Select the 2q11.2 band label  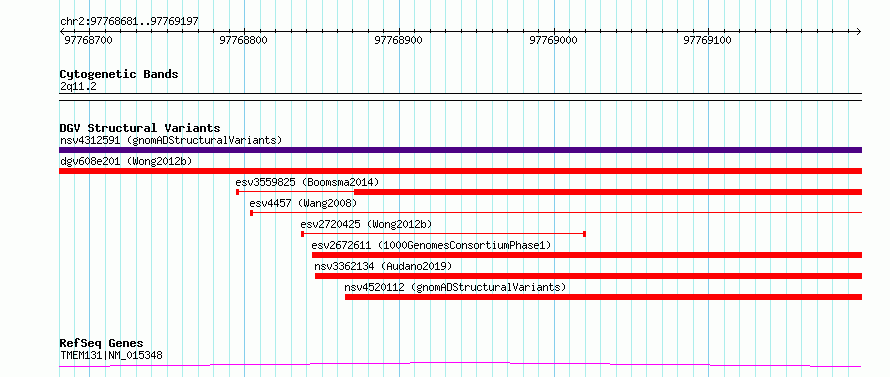point(78,86)
